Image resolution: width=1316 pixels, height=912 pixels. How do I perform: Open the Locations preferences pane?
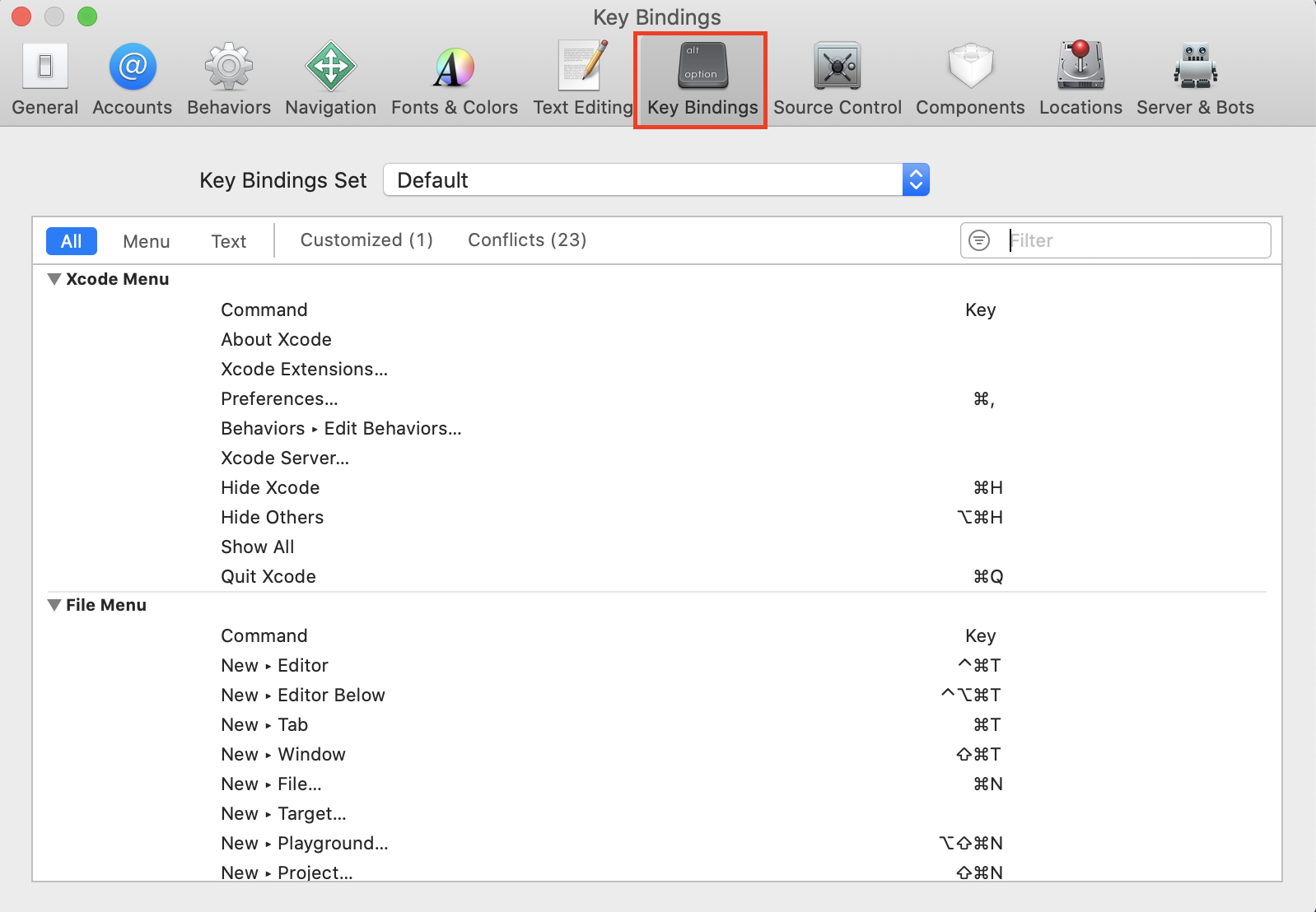click(1080, 80)
